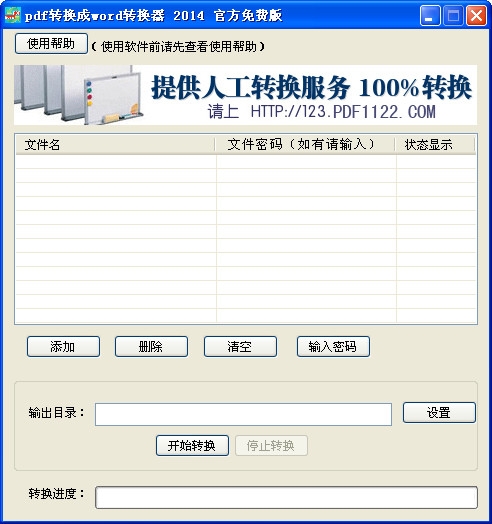Click the 文件密码（如有请输入）column header
The width and height of the screenshot is (492, 524).
(305, 145)
